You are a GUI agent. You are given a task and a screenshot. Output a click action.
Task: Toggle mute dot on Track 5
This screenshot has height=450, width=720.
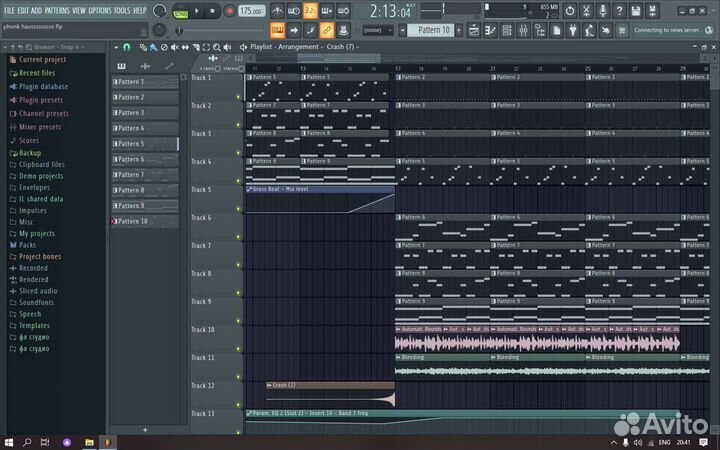(238, 209)
